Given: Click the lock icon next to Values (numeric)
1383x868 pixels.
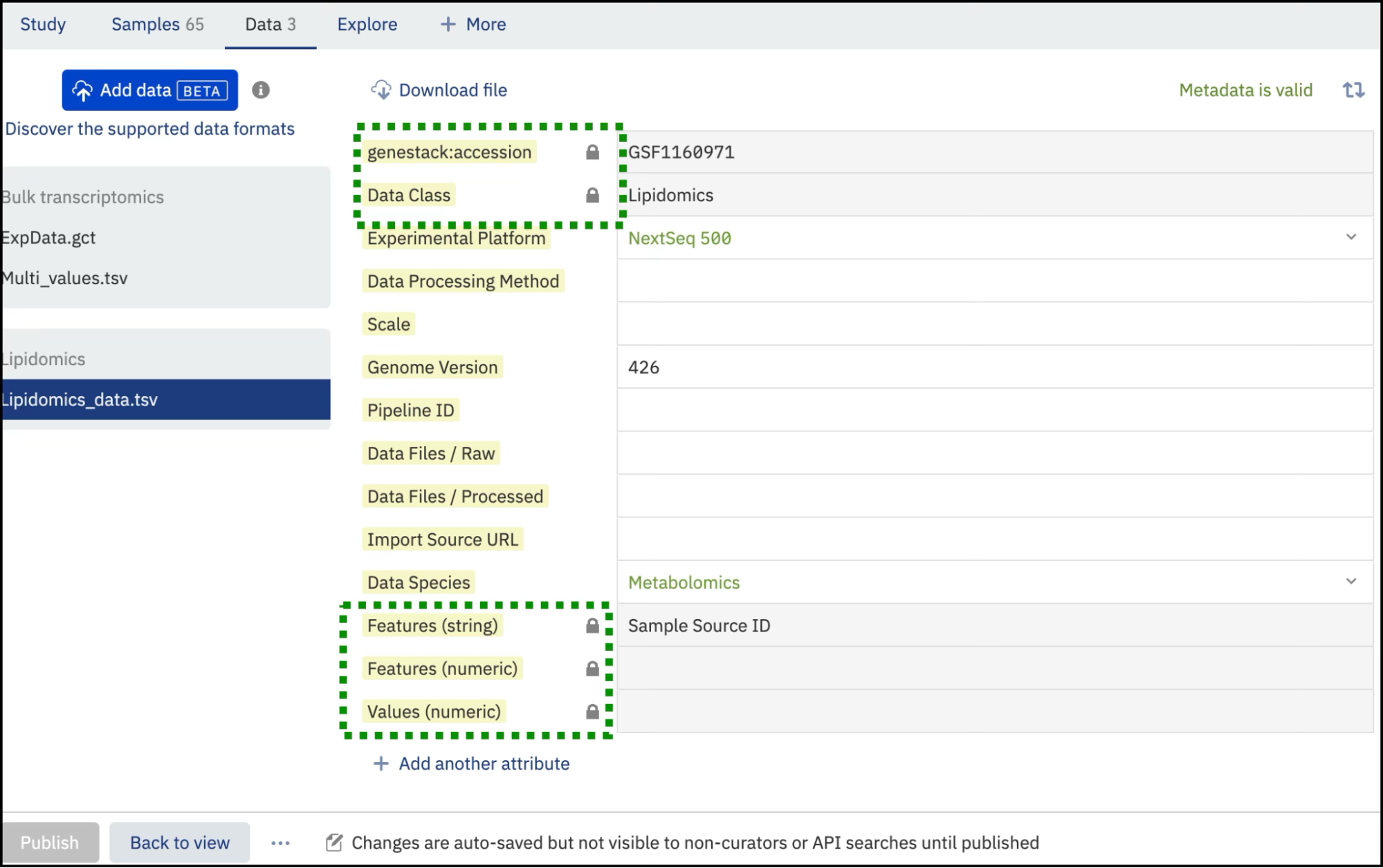Looking at the screenshot, I should click(592, 712).
